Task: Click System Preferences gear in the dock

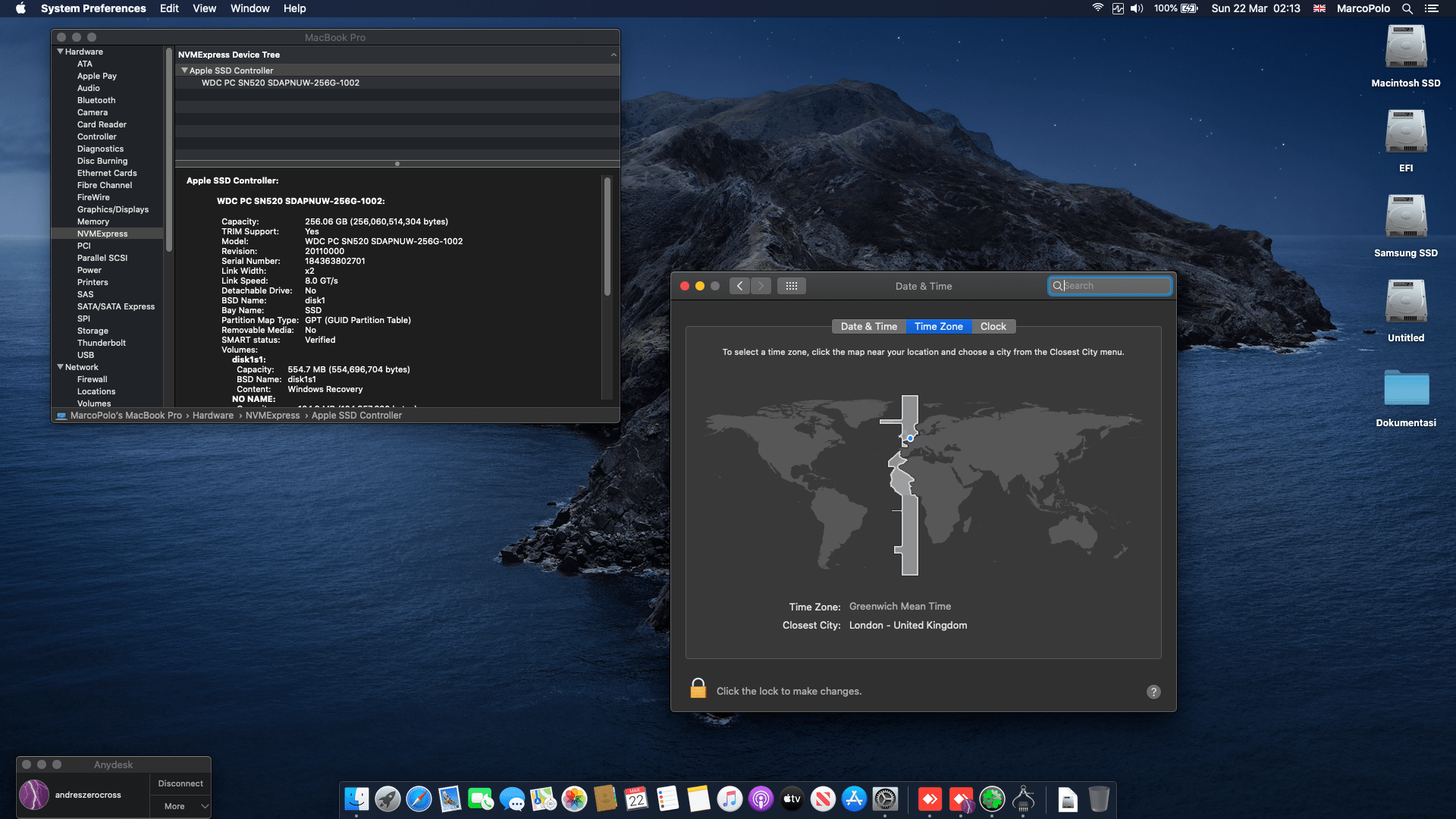Action: [885, 799]
